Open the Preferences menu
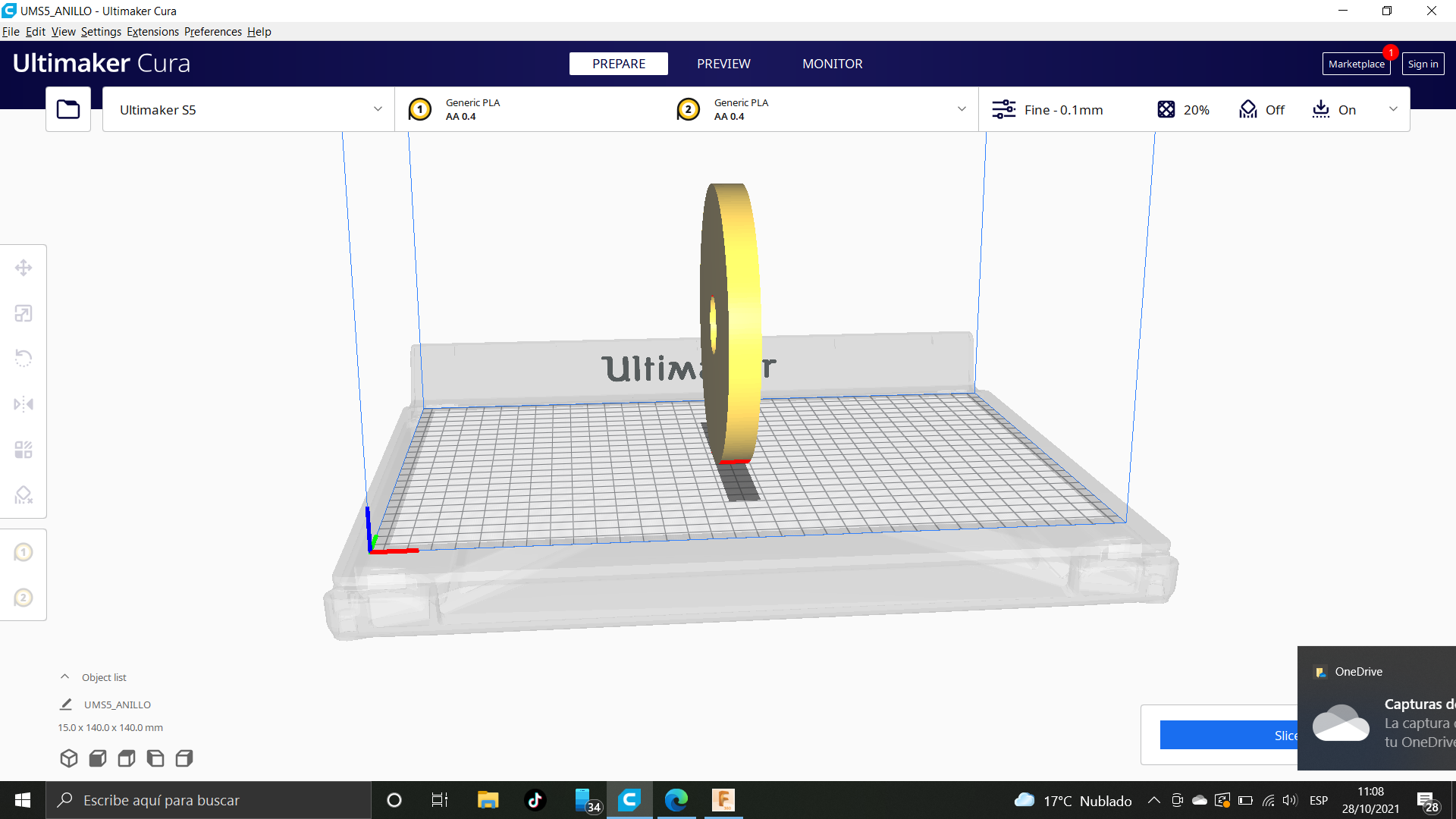Image resolution: width=1456 pixels, height=819 pixels. pos(213,31)
